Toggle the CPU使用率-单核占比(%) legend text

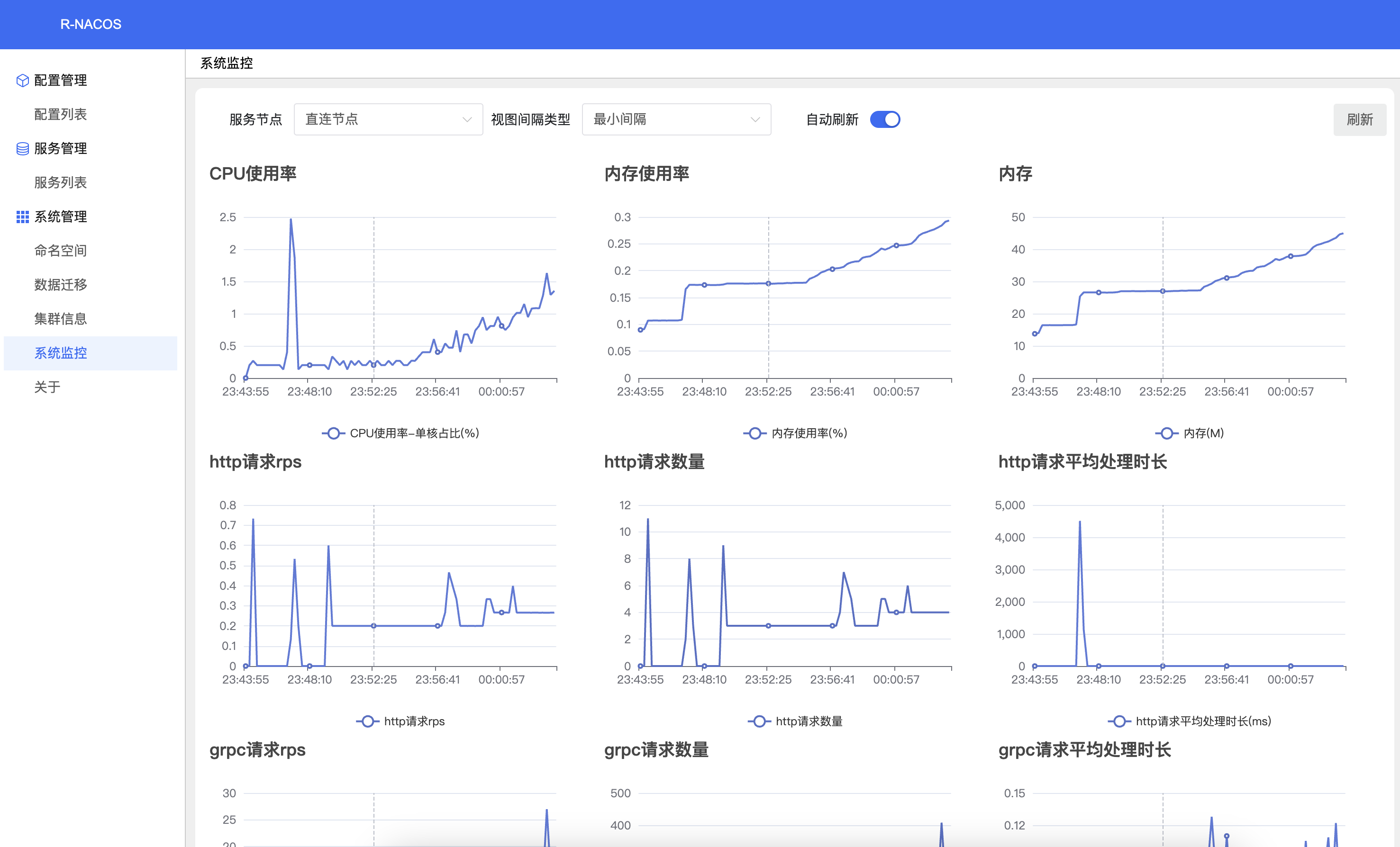(x=414, y=433)
